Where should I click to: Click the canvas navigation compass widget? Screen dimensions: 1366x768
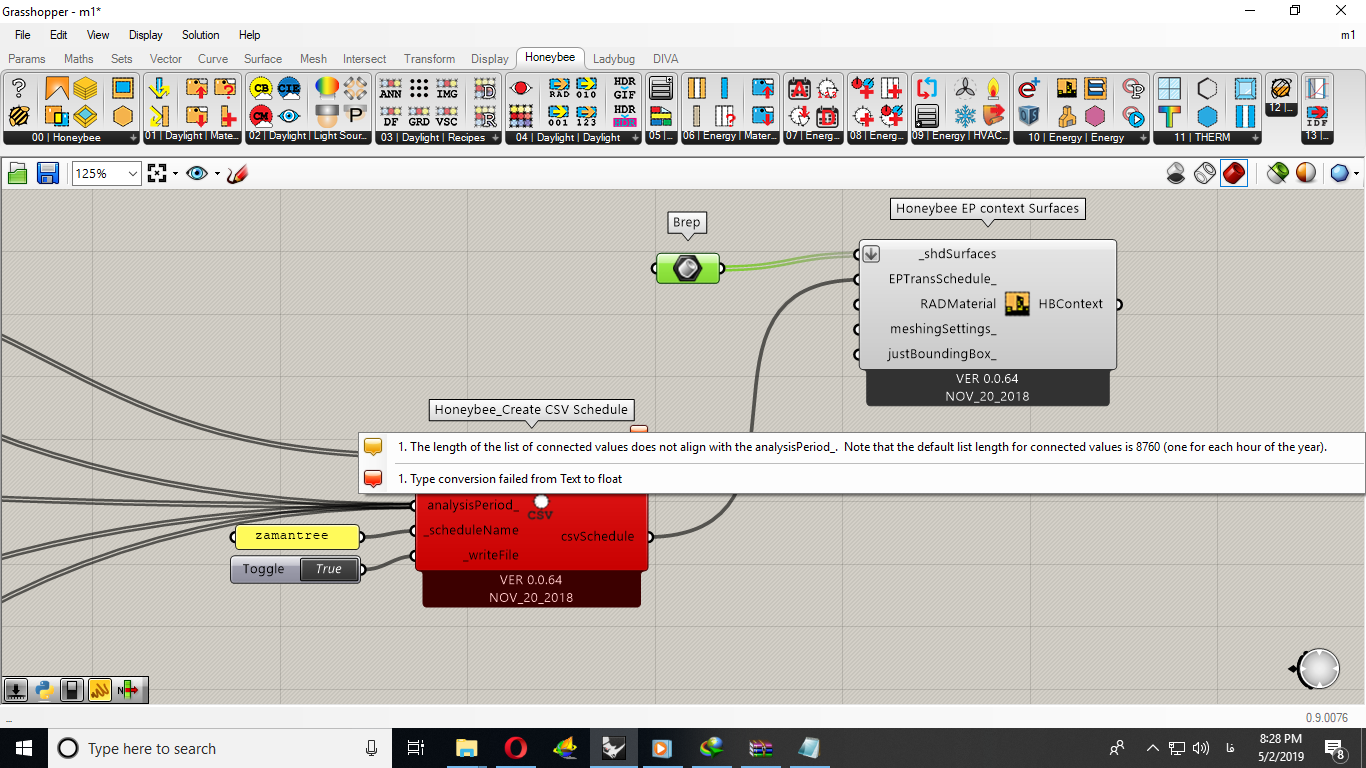point(1318,669)
